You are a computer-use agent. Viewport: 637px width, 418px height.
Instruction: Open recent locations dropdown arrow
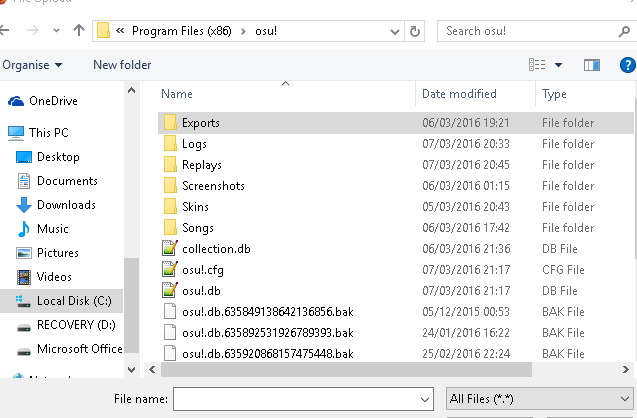tap(56, 30)
